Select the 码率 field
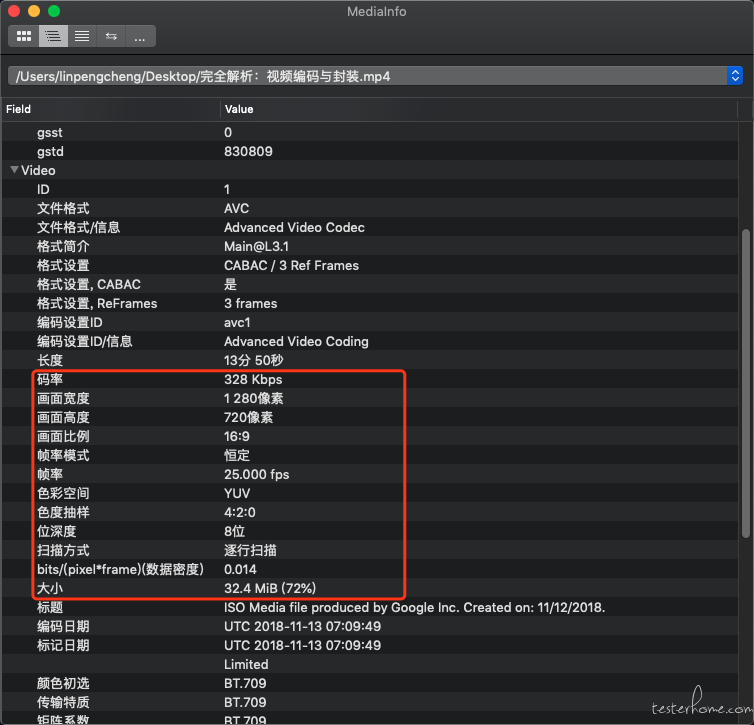The image size is (754, 725). tap(50, 379)
